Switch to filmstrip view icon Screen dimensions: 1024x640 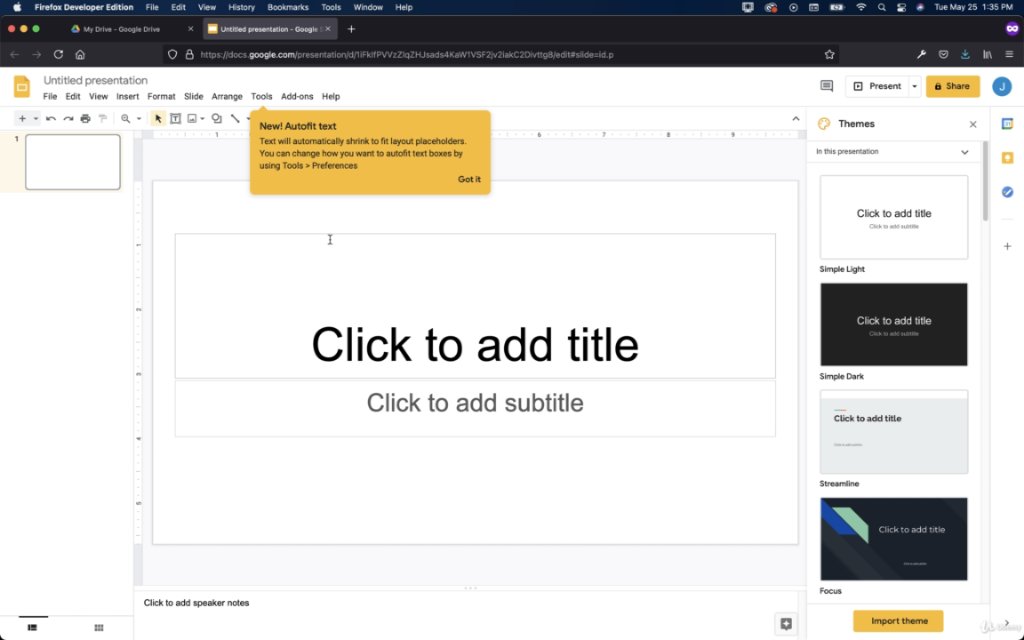point(32,628)
